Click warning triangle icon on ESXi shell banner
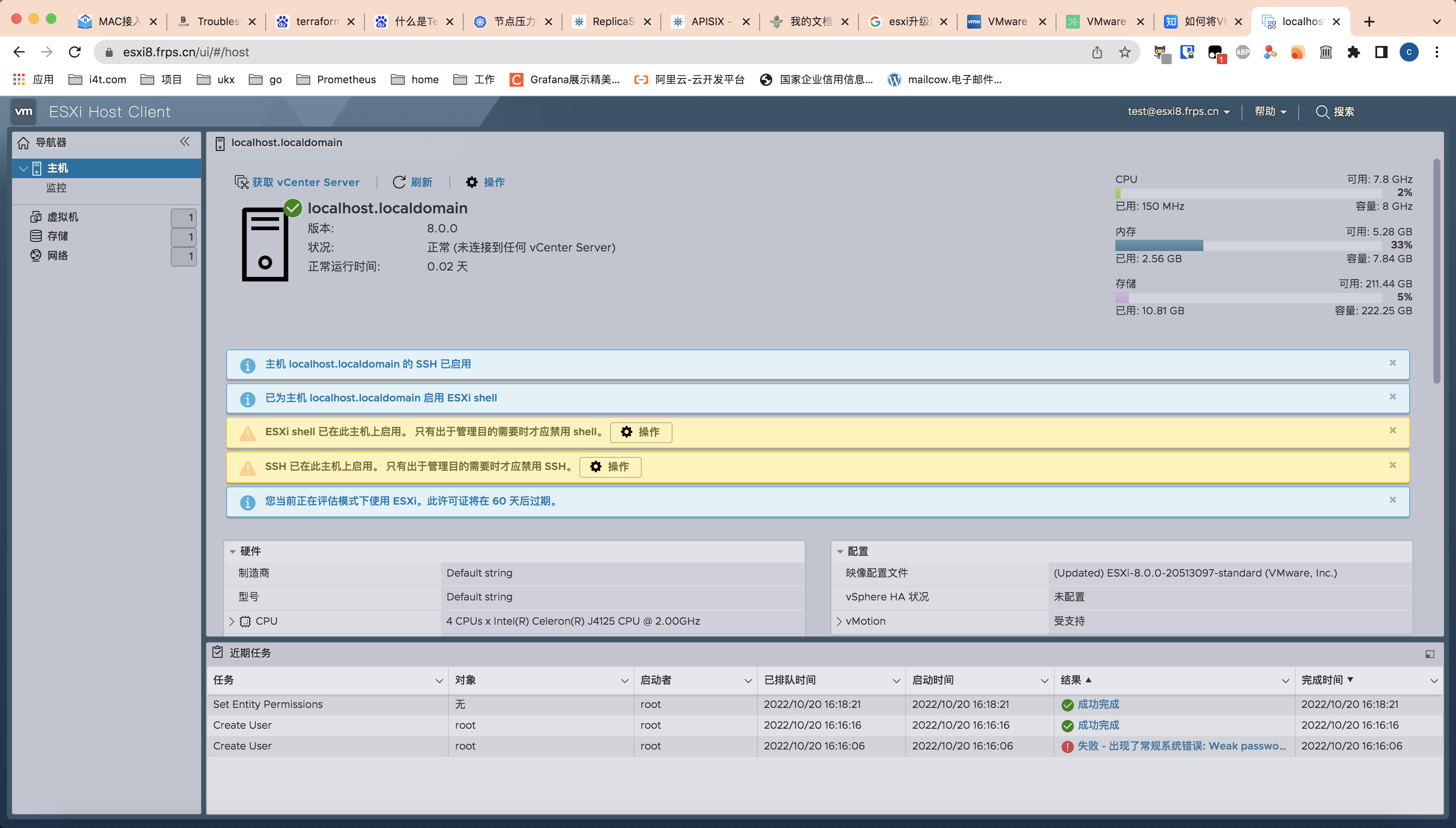1456x828 pixels. pyautogui.click(x=247, y=434)
